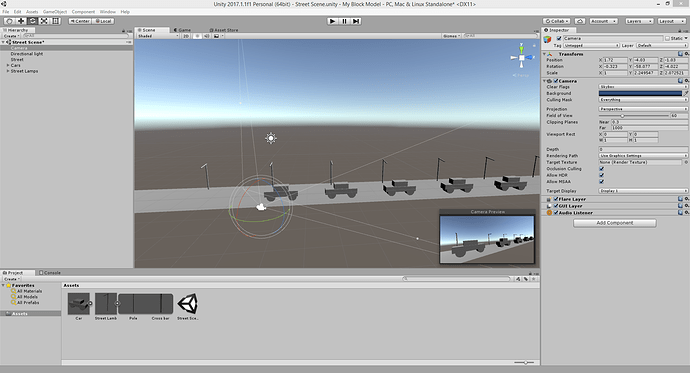The height and width of the screenshot is (373, 690).
Task: Toggle the Camera object active checkbox
Action: (559, 38)
